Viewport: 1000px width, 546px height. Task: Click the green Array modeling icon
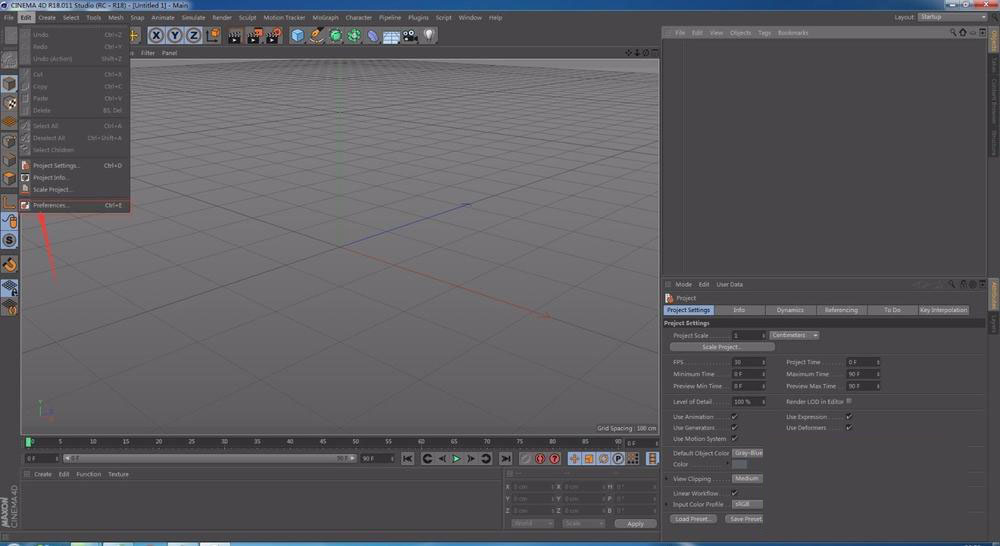354,36
